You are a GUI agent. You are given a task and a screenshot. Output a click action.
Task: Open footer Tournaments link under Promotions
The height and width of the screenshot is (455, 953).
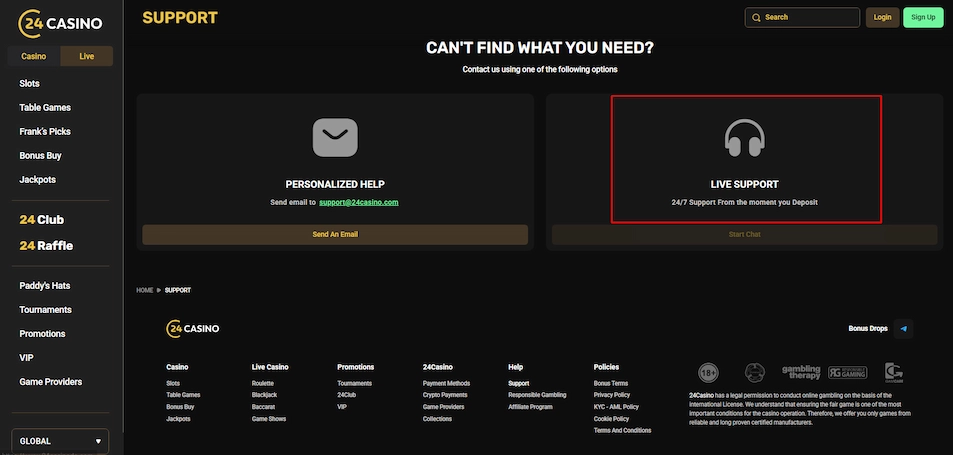pos(354,383)
